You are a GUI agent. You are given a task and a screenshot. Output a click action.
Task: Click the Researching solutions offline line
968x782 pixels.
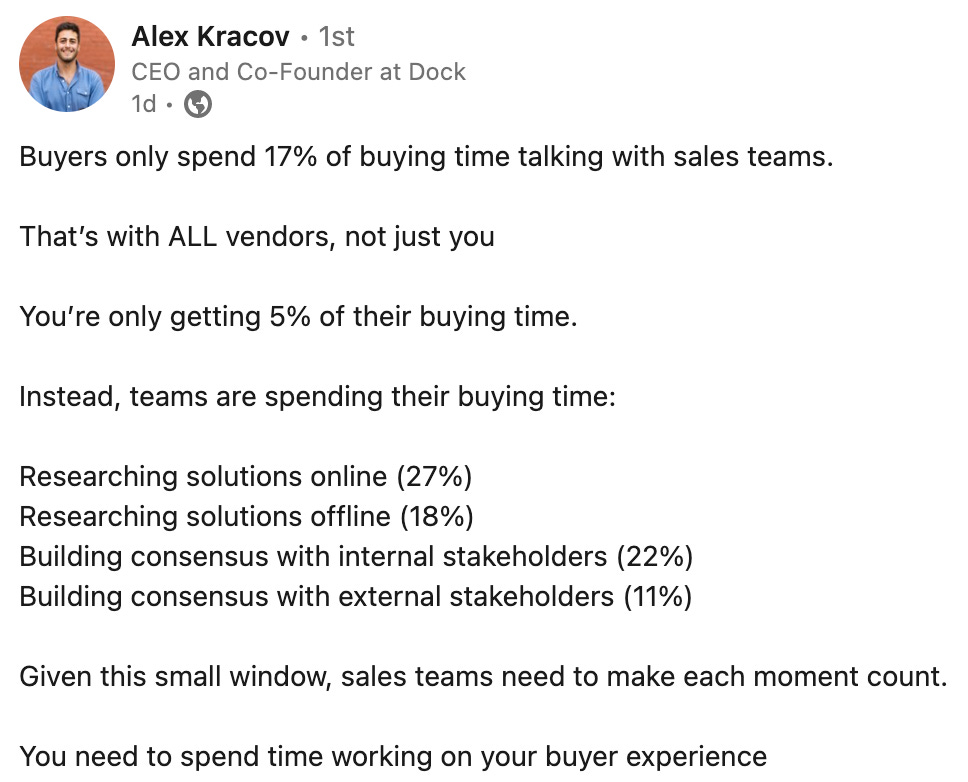(248, 517)
